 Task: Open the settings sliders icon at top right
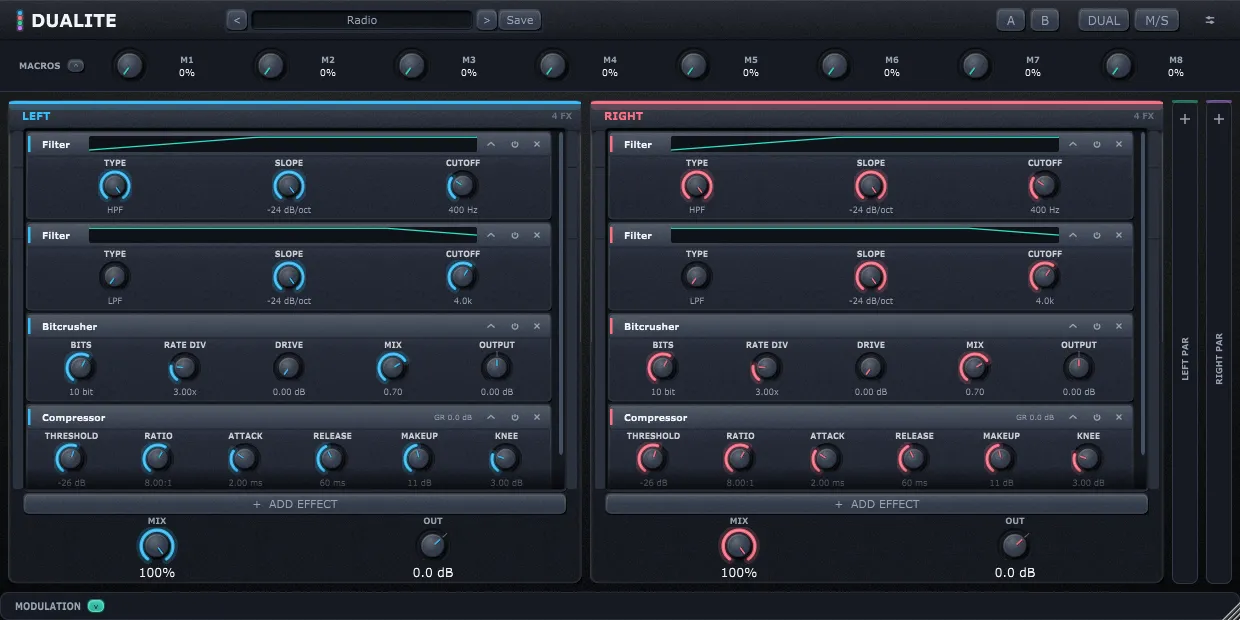(1210, 20)
